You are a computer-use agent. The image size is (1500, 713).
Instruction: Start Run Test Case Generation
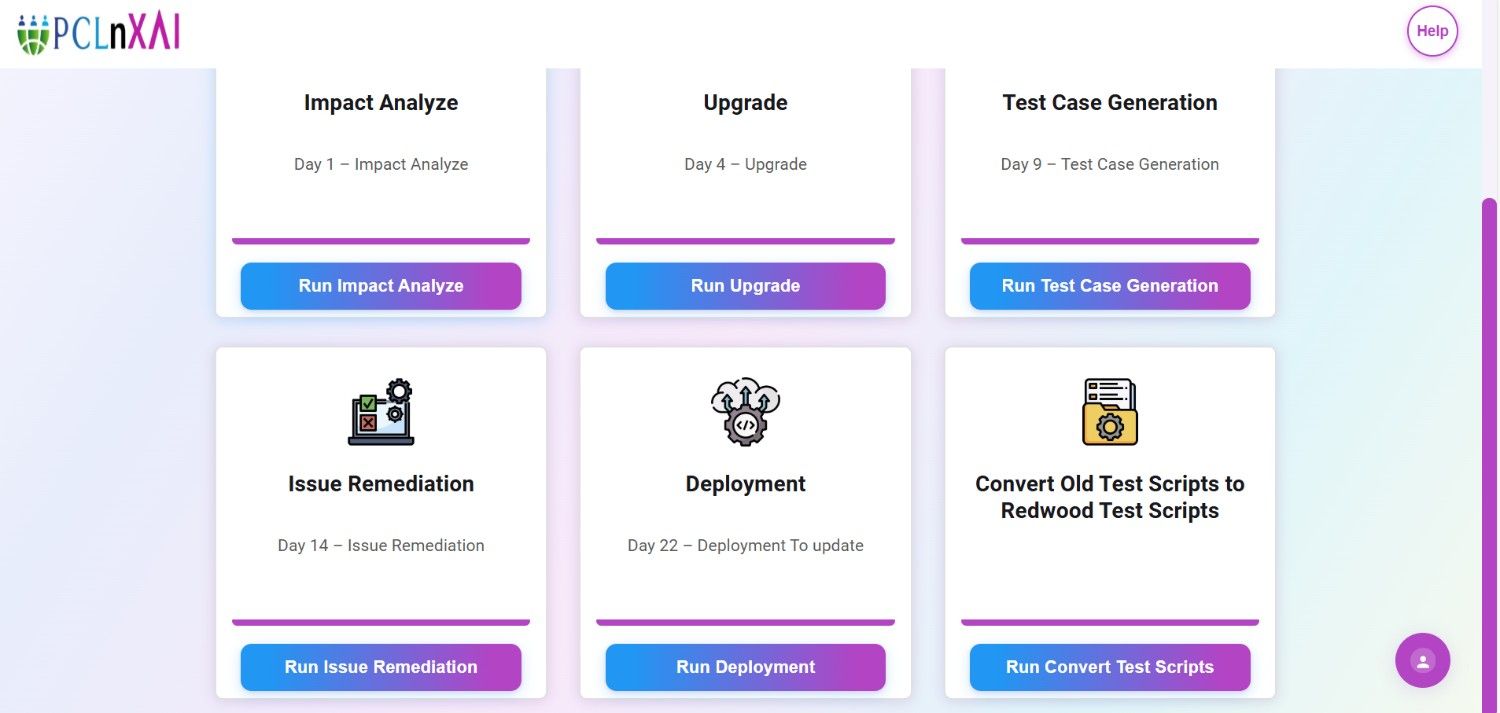click(1110, 286)
